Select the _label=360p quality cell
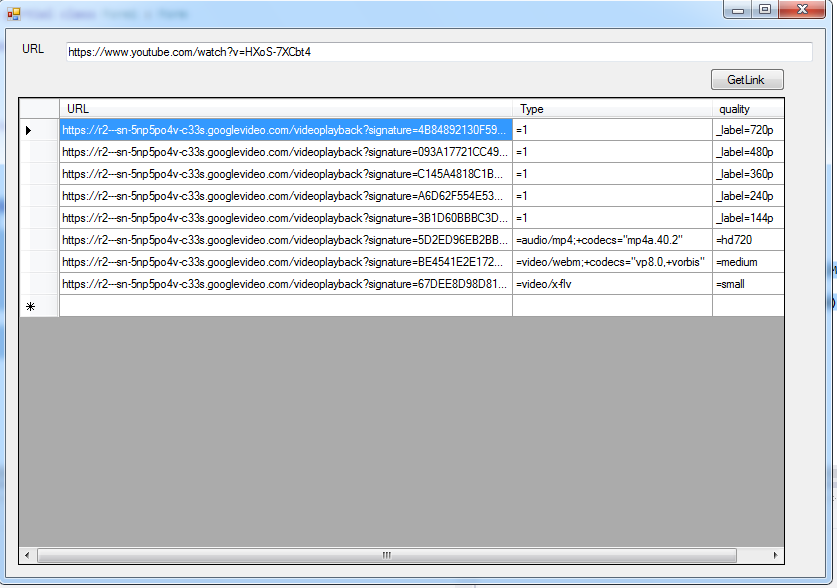 pos(748,174)
